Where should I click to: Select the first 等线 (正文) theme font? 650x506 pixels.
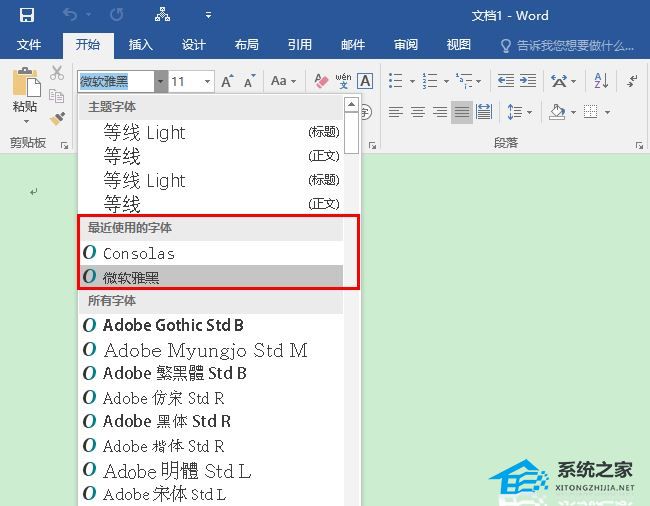(211, 156)
